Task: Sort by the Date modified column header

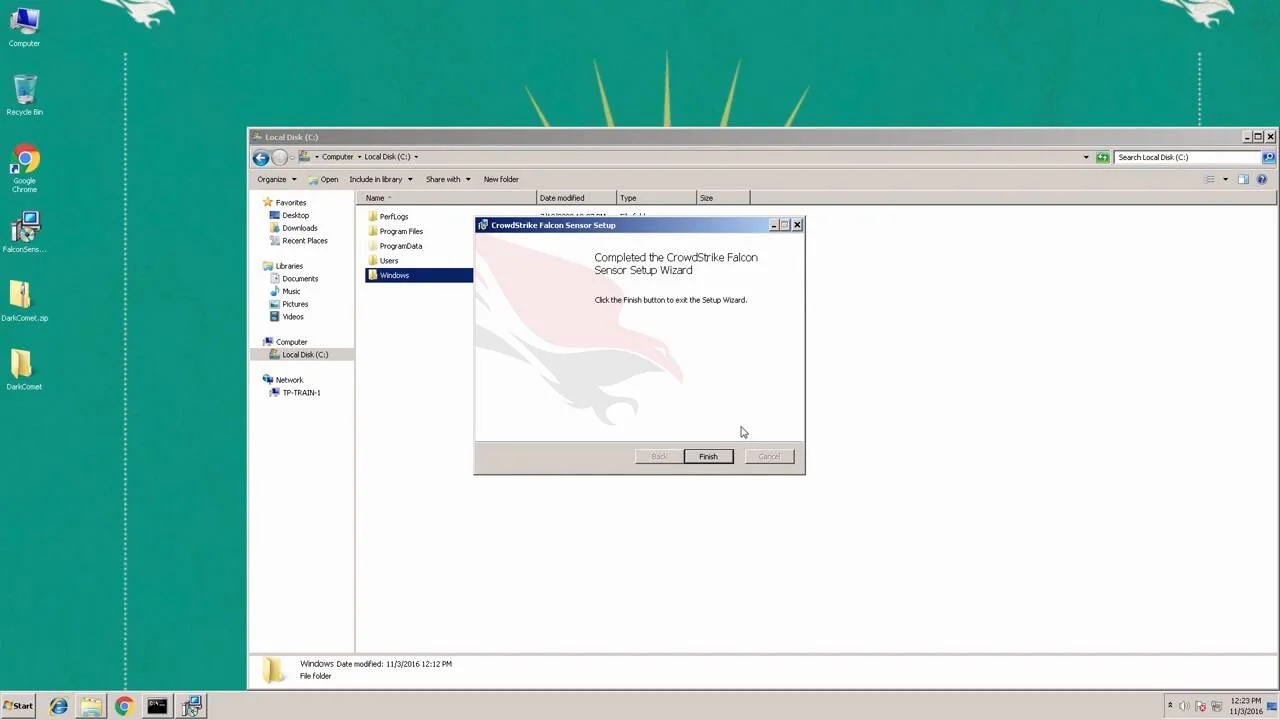Action: tap(577, 198)
